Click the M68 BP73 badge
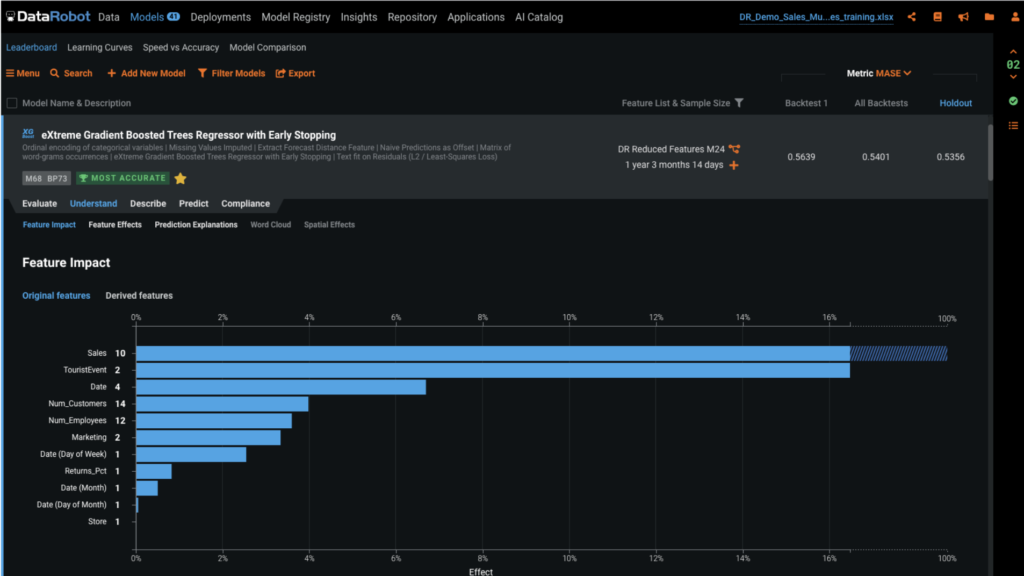The image size is (1024, 576). (46, 178)
